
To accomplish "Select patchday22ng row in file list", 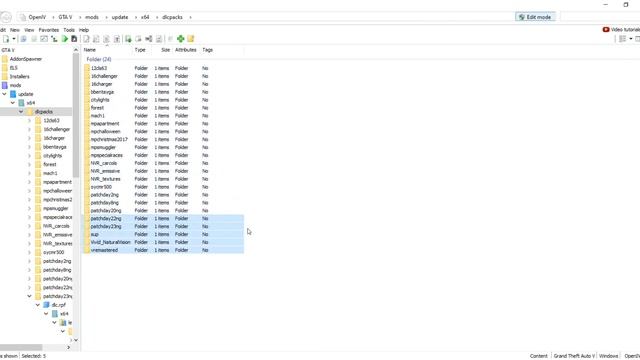I will coord(163,218).
